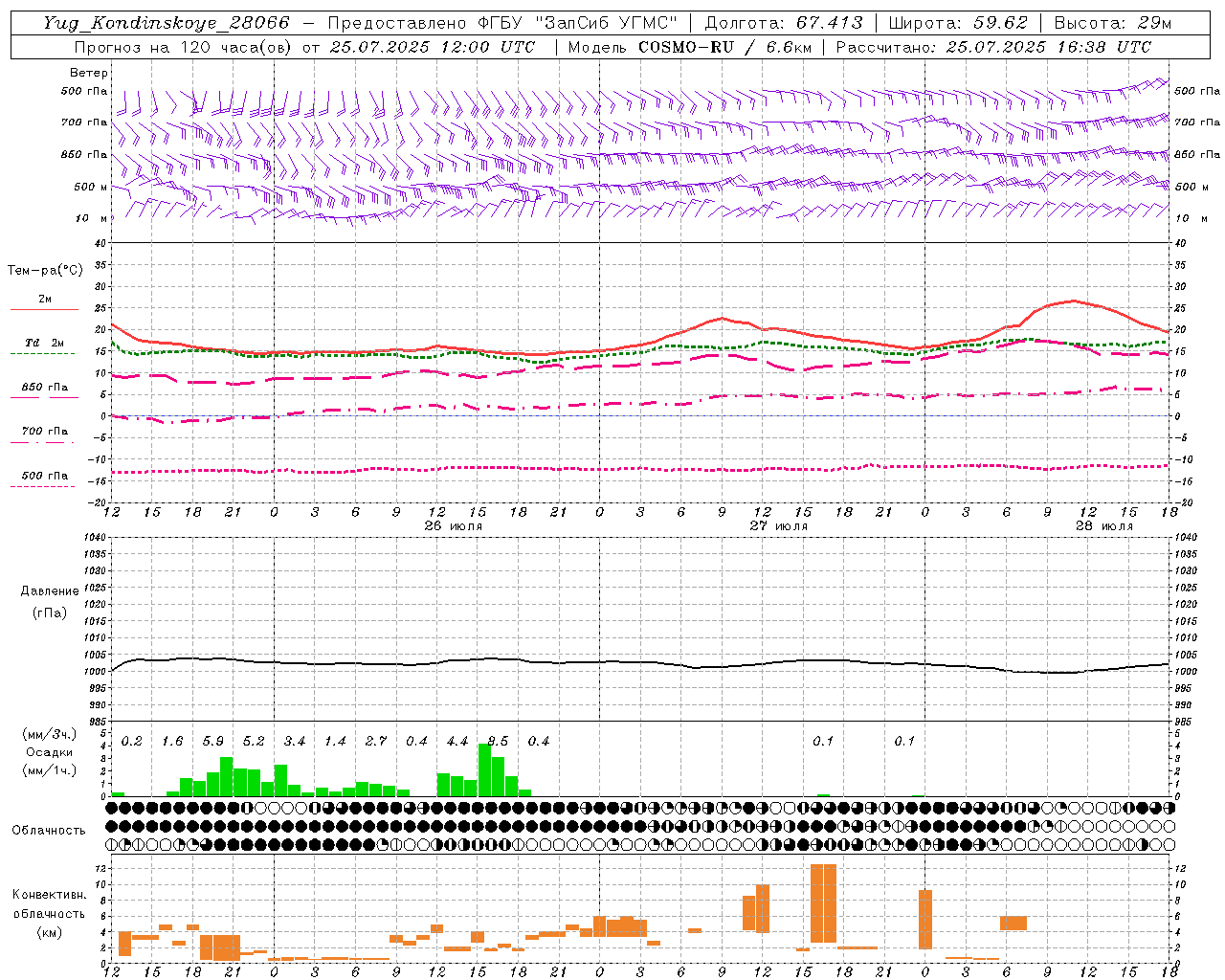
Task: Click the 28 июля date label
Action: (1104, 526)
